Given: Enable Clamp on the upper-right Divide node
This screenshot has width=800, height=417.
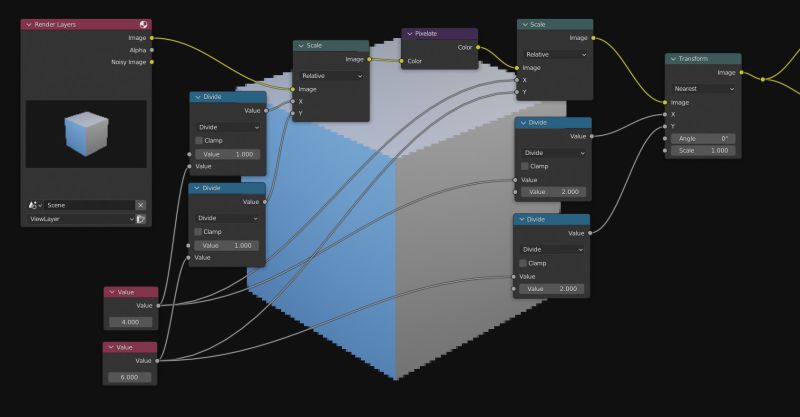Looking at the screenshot, I should (x=524, y=166).
